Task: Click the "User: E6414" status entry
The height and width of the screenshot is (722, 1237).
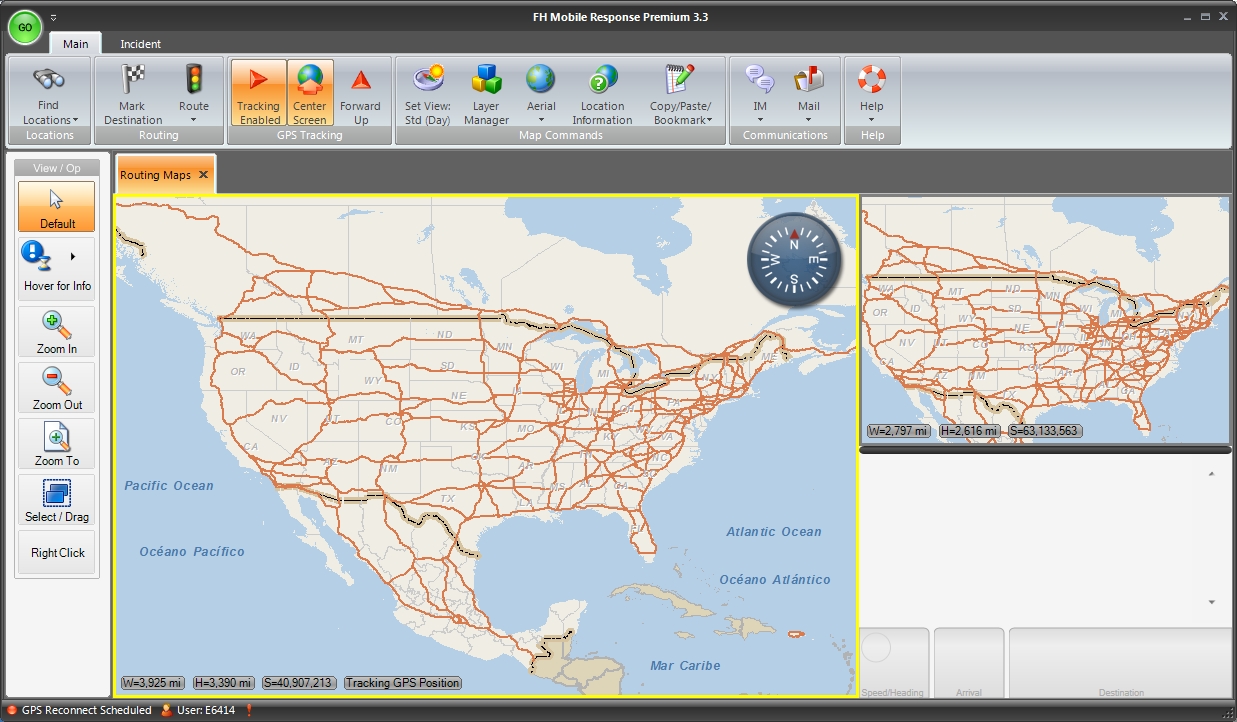Action: (200, 711)
